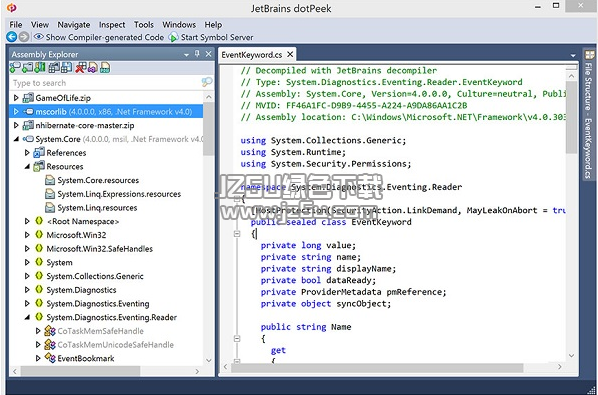The width and height of the screenshot is (598, 395).
Task: Open the Tools menu
Action: click(x=144, y=25)
